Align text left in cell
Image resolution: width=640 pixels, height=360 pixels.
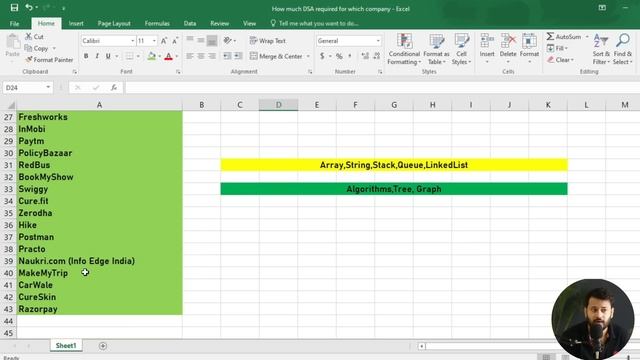(190, 56)
